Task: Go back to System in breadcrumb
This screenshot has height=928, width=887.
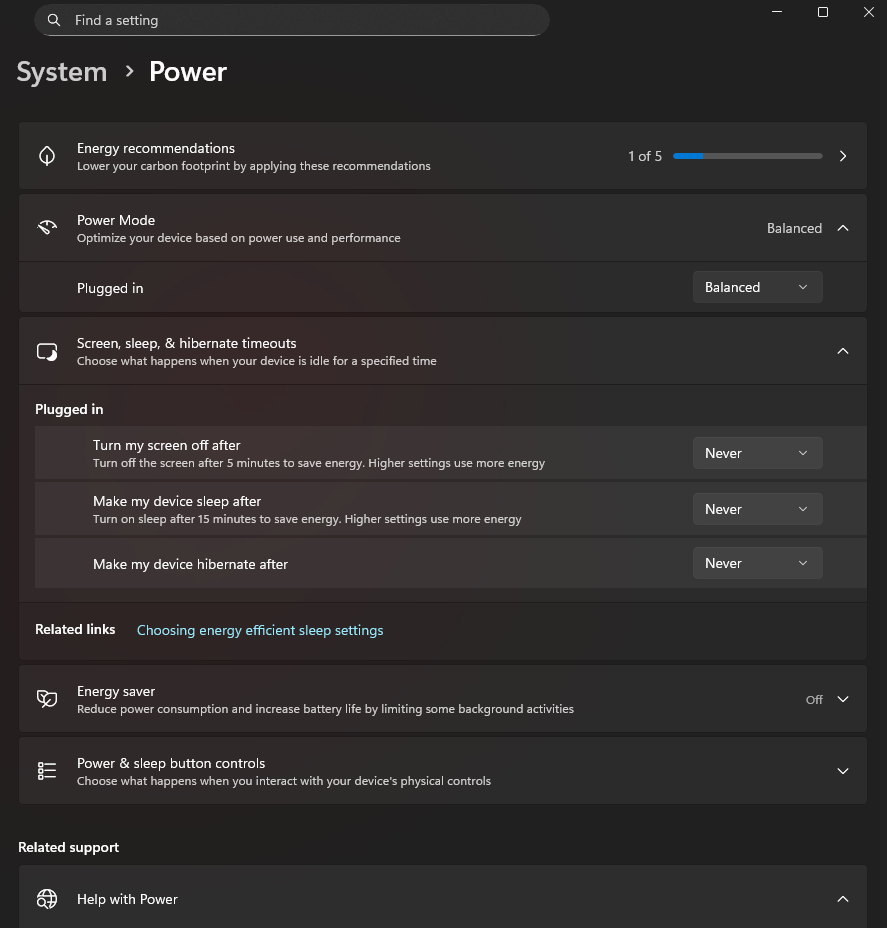Action: pyautogui.click(x=62, y=72)
